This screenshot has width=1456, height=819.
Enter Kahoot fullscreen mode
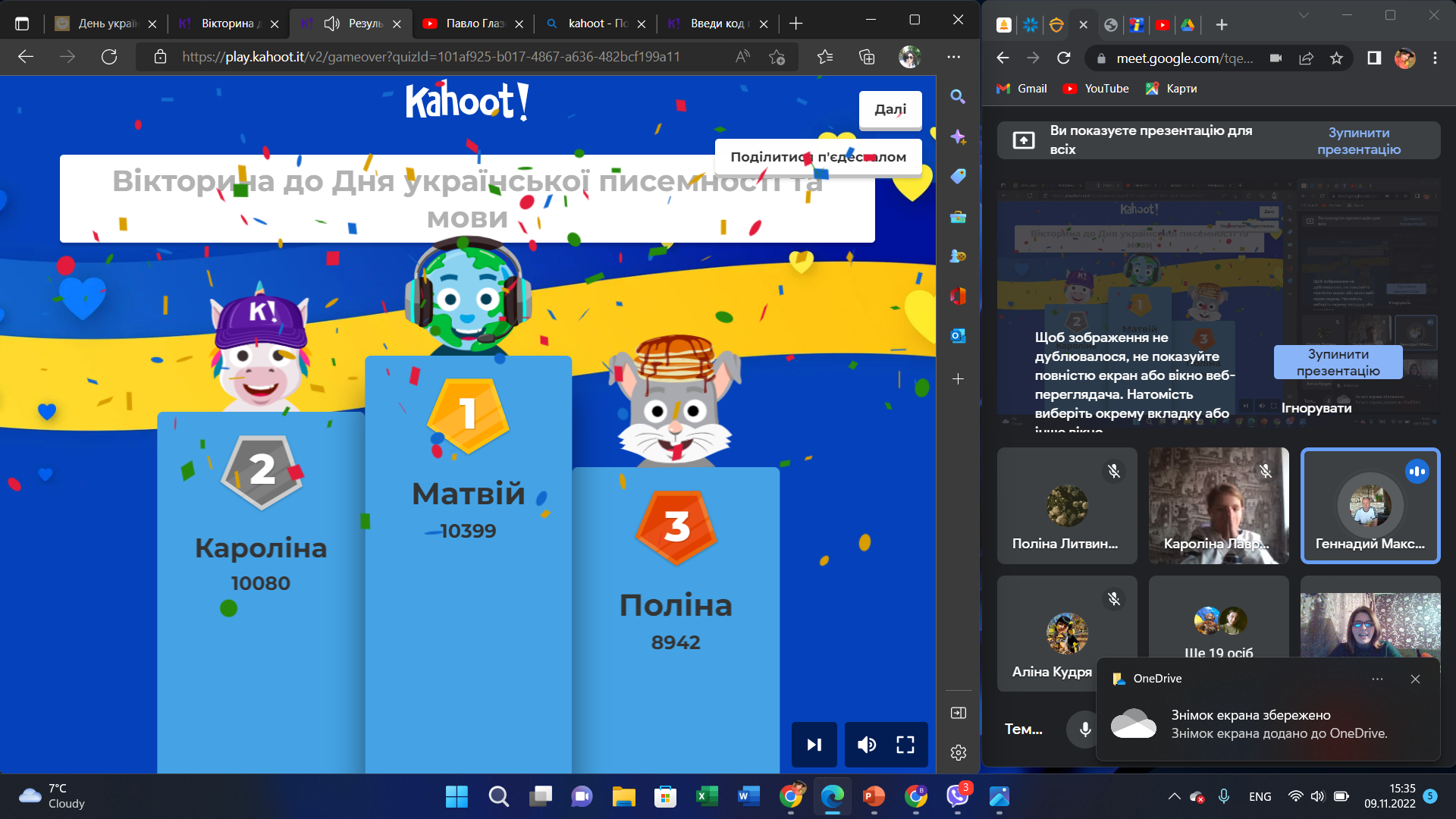[905, 745]
